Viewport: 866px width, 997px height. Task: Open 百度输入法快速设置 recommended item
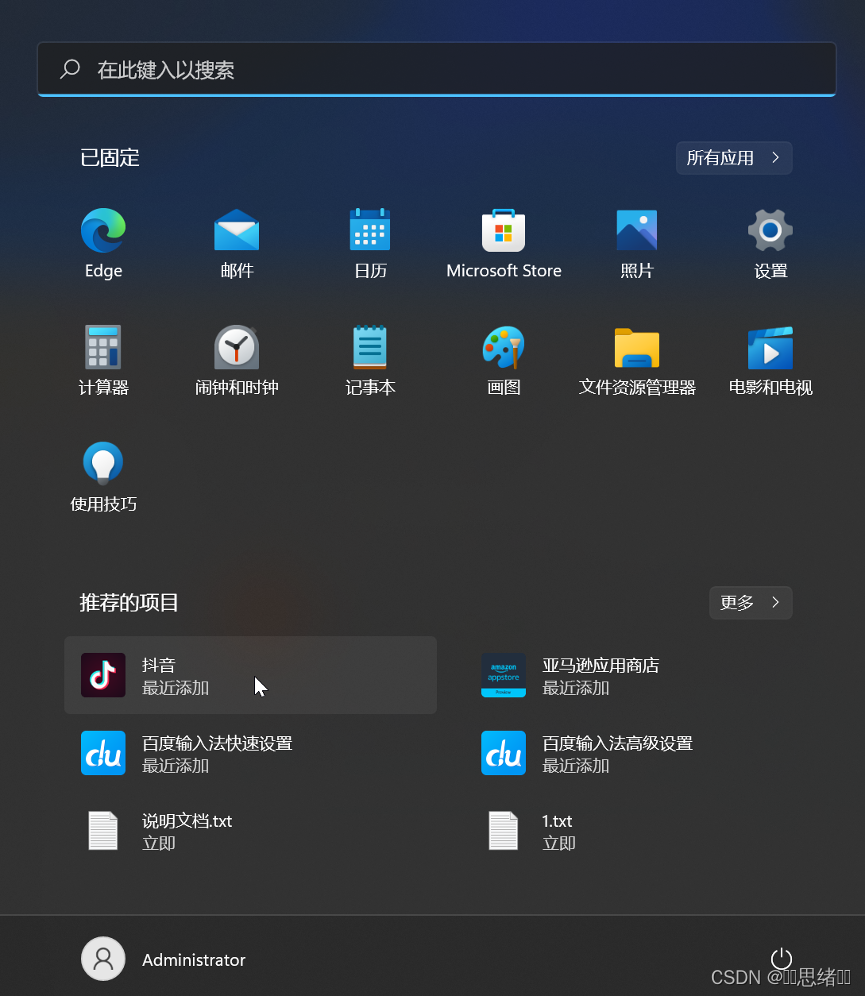[x=251, y=753]
